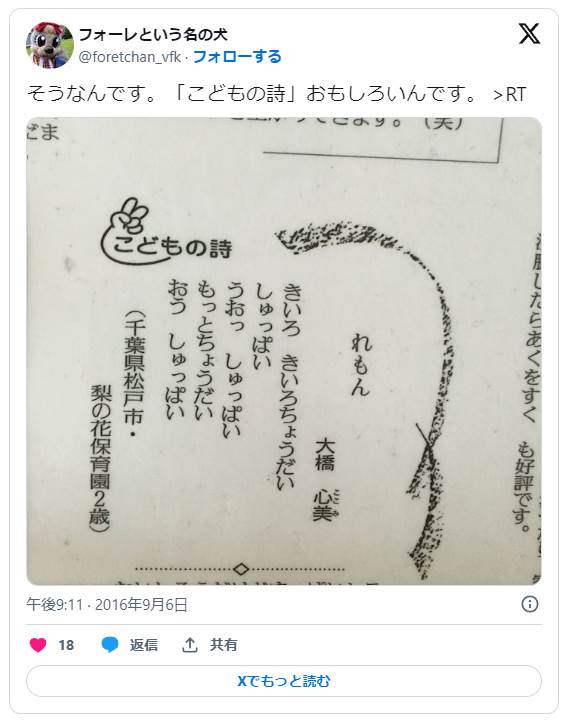Follow the account via フォローする
The image size is (572, 724).
tap(237, 57)
